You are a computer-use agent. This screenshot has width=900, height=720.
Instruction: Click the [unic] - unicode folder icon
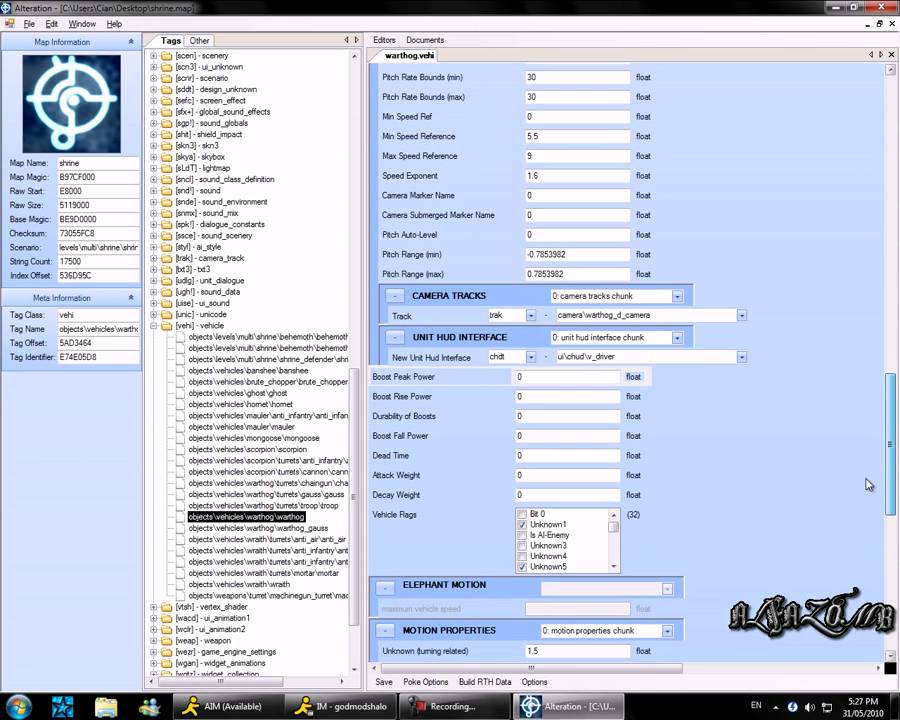tap(166, 315)
